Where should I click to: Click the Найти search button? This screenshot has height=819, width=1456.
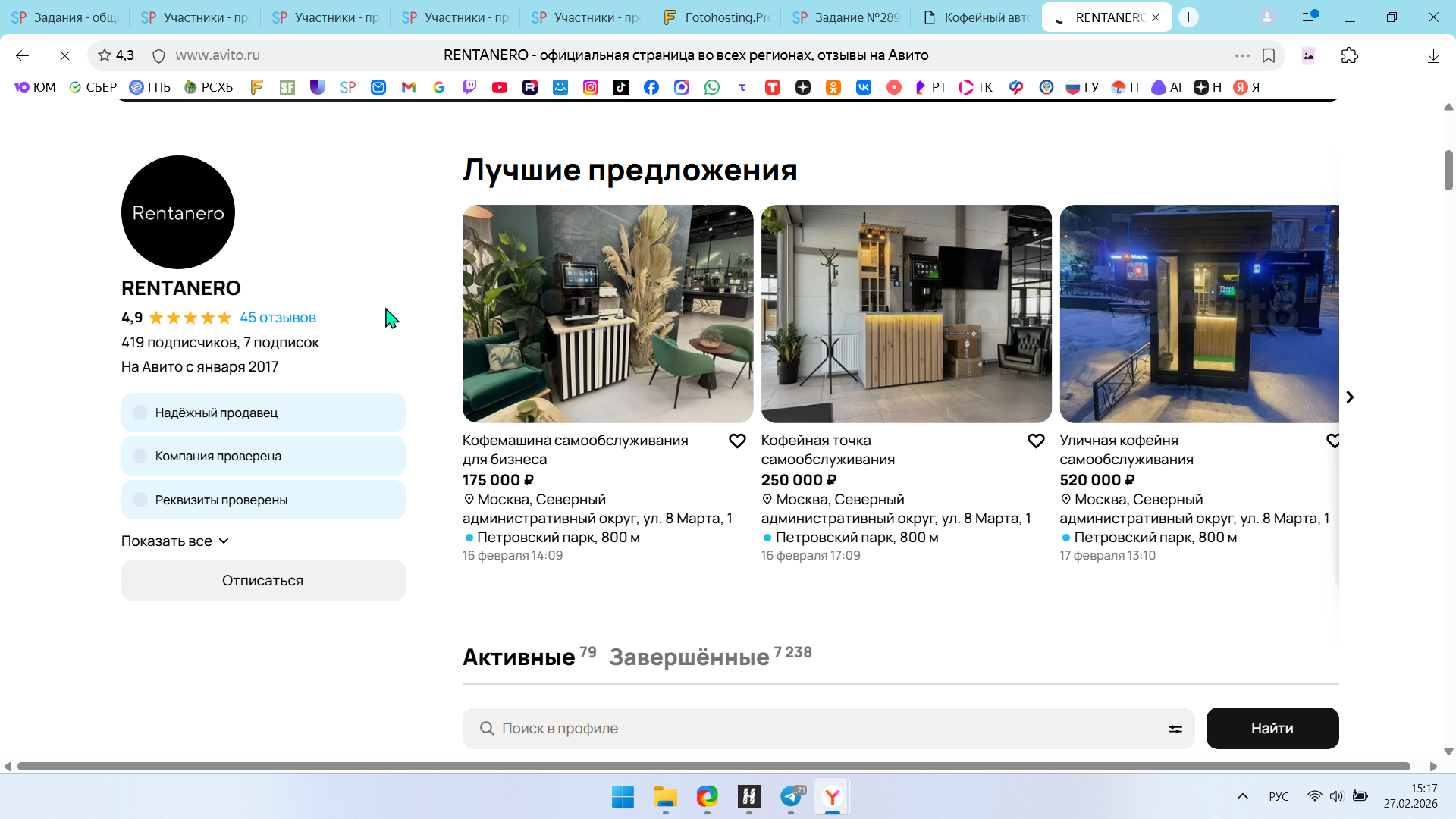point(1272,729)
